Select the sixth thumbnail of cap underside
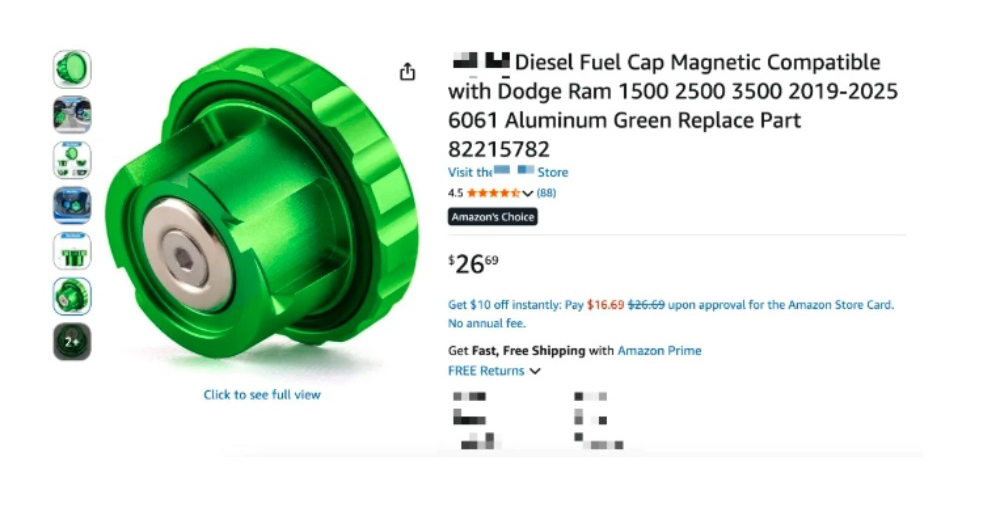The height and width of the screenshot is (524, 1000). [72, 296]
